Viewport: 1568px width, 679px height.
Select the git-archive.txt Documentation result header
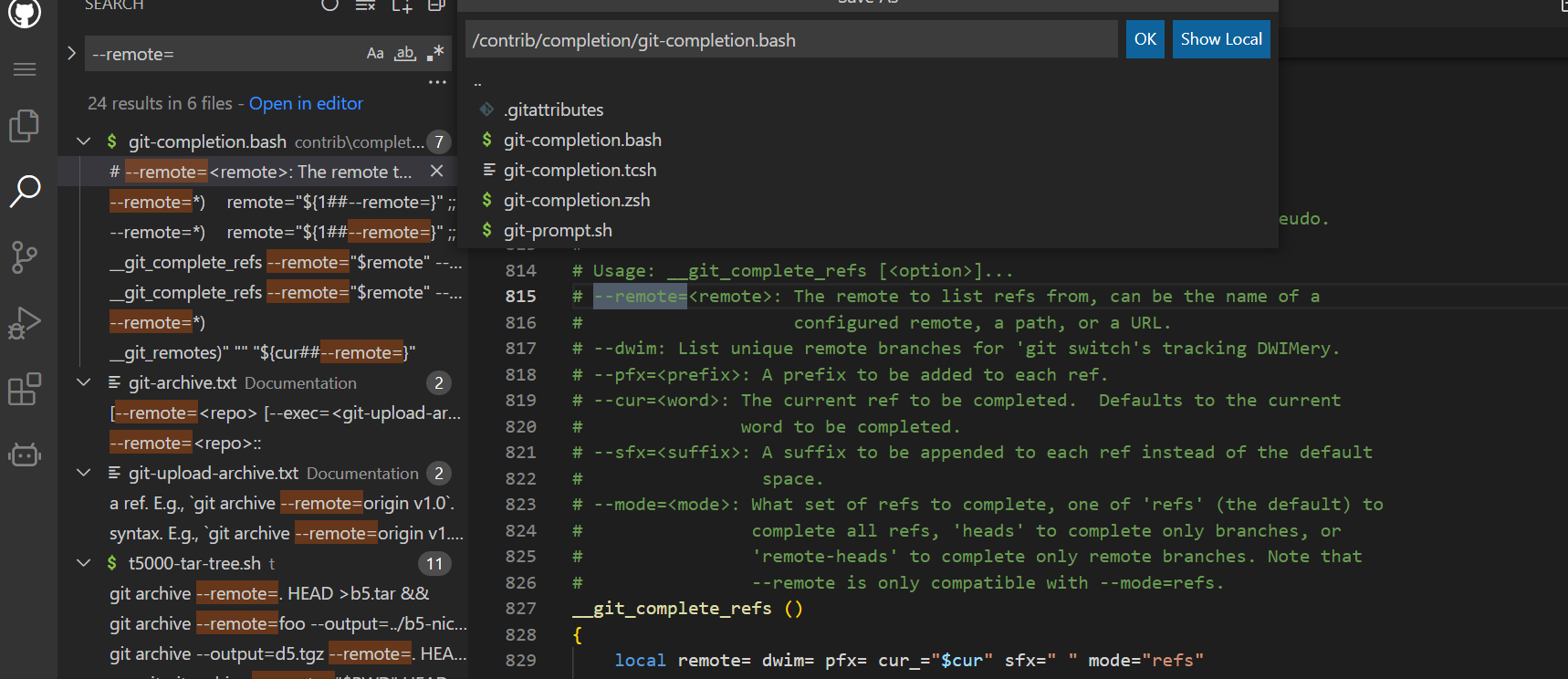(264, 382)
